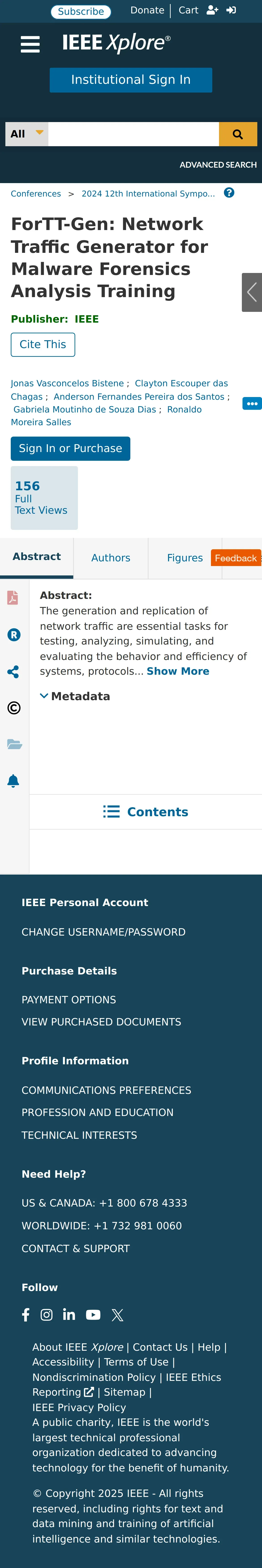This screenshot has width=262, height=1568.
Task: Click the magnifier search button
Action: click(238, 134)
